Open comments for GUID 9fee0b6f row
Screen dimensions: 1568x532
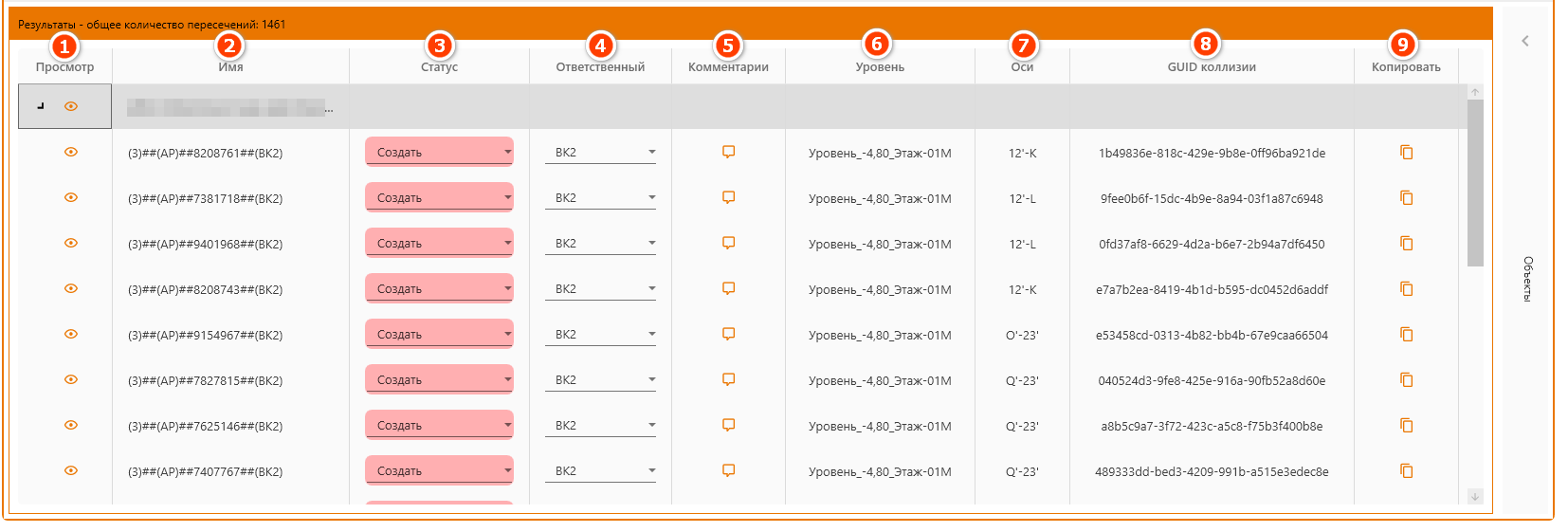(728, 197)
